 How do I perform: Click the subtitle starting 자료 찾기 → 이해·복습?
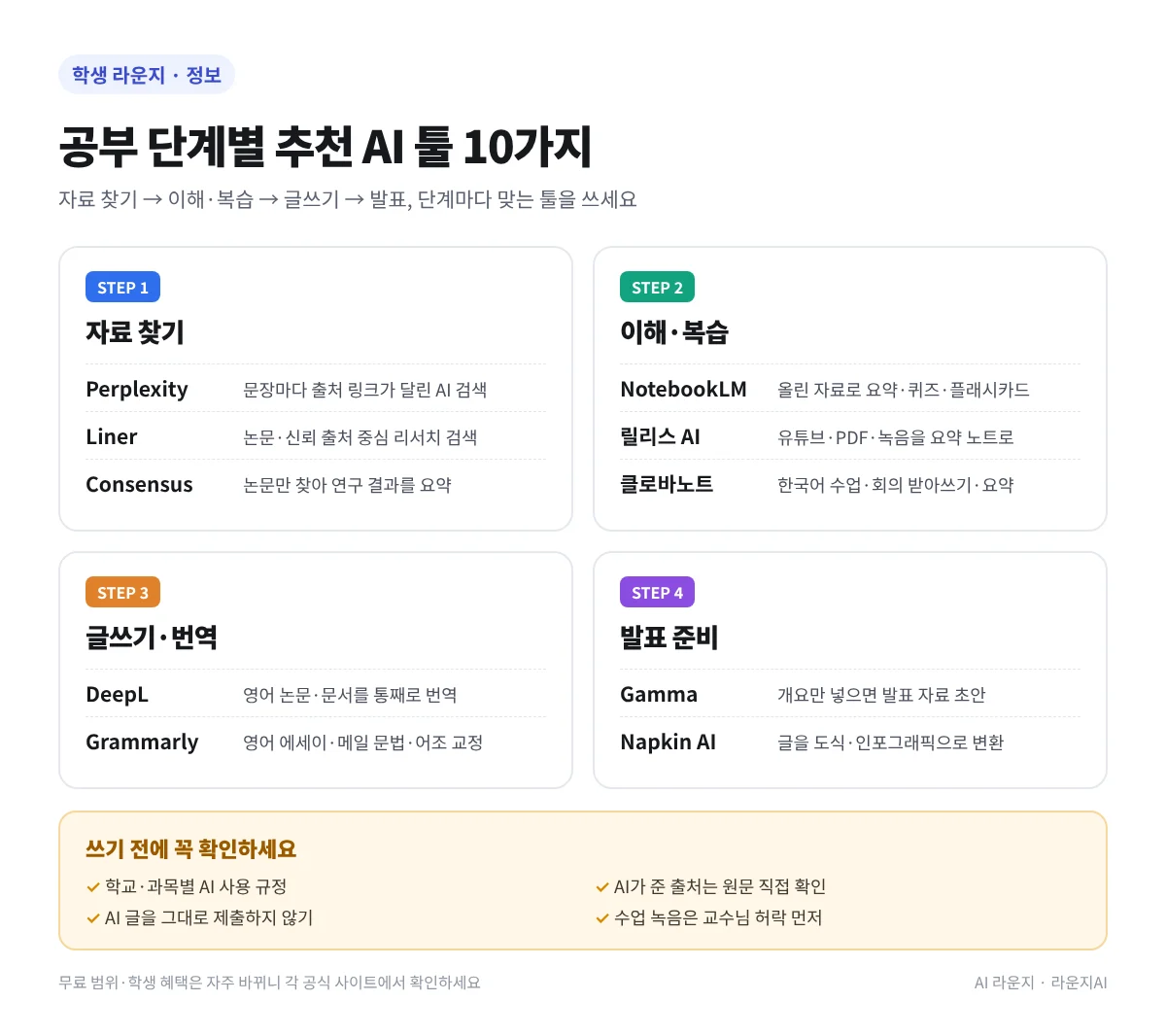pos(348,199)
